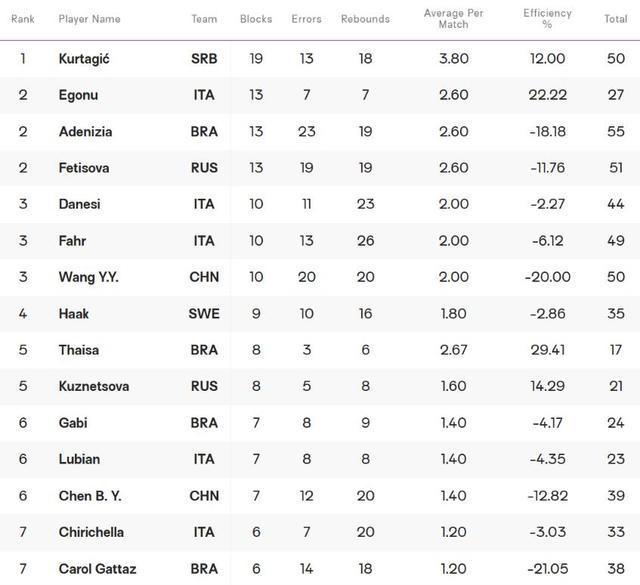Open Thaisa's player name link
The image size is (640, 585).
click(79, 350)
